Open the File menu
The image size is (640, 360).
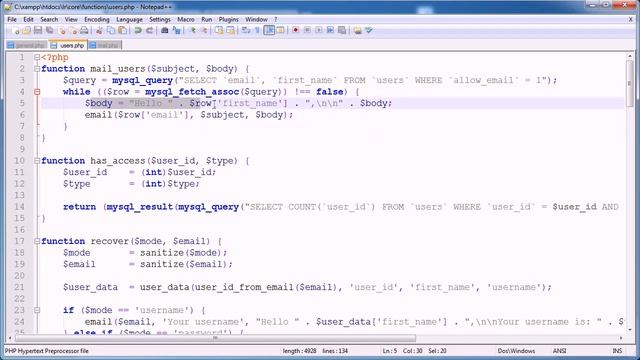[12, 19]
